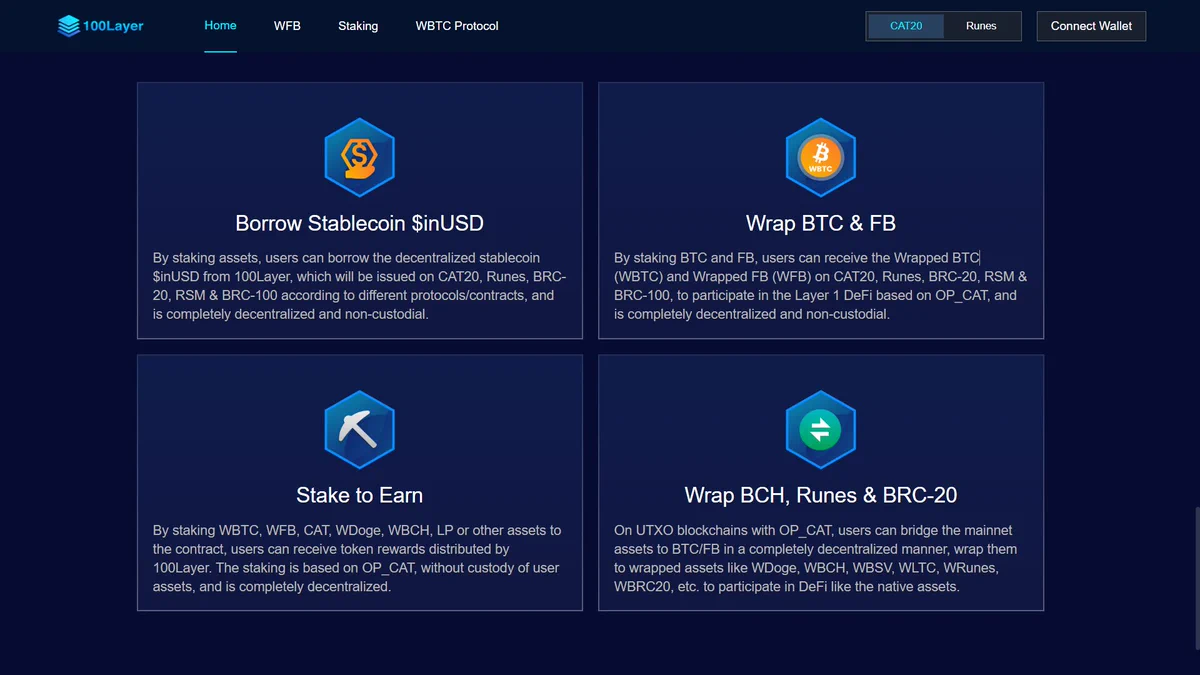Click the Stake to Earn pickaxe icon
Viewport: 1200px width, 675px height.
[360, 430]
